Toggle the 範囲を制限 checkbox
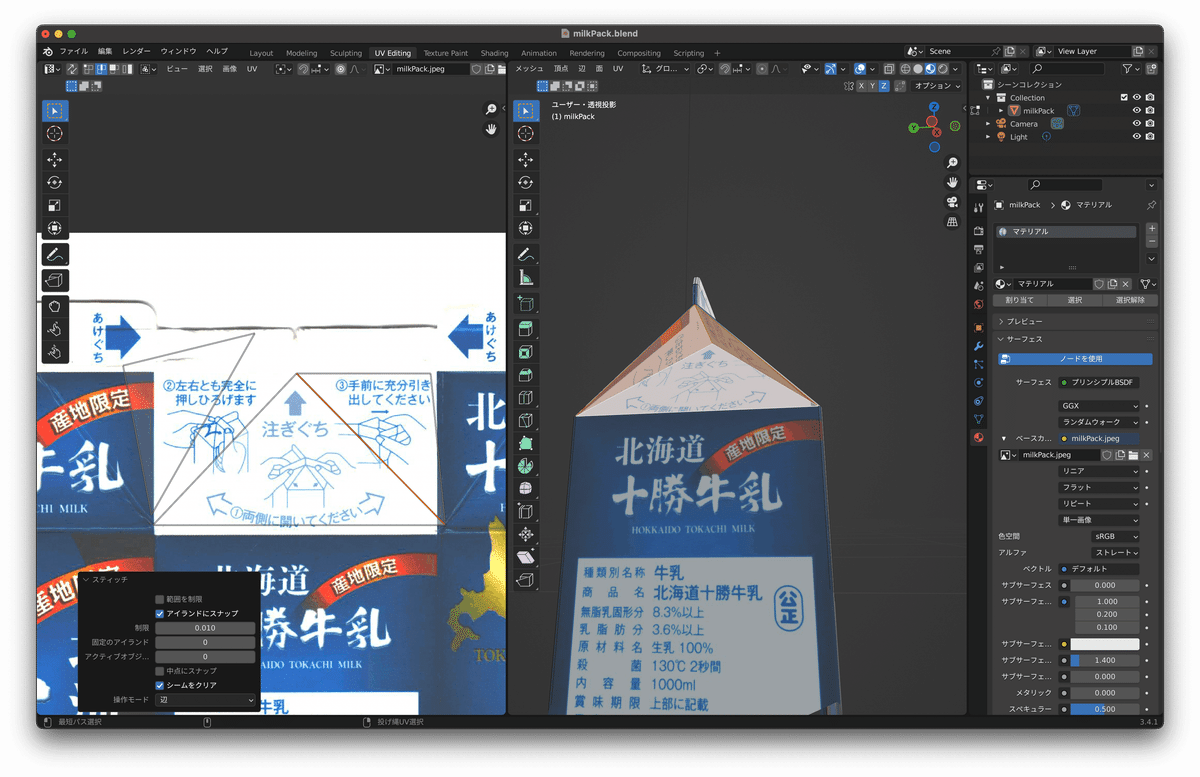The width and height of the screenshot is (1200, 777). pyautogui.click(x=160, y=599)
